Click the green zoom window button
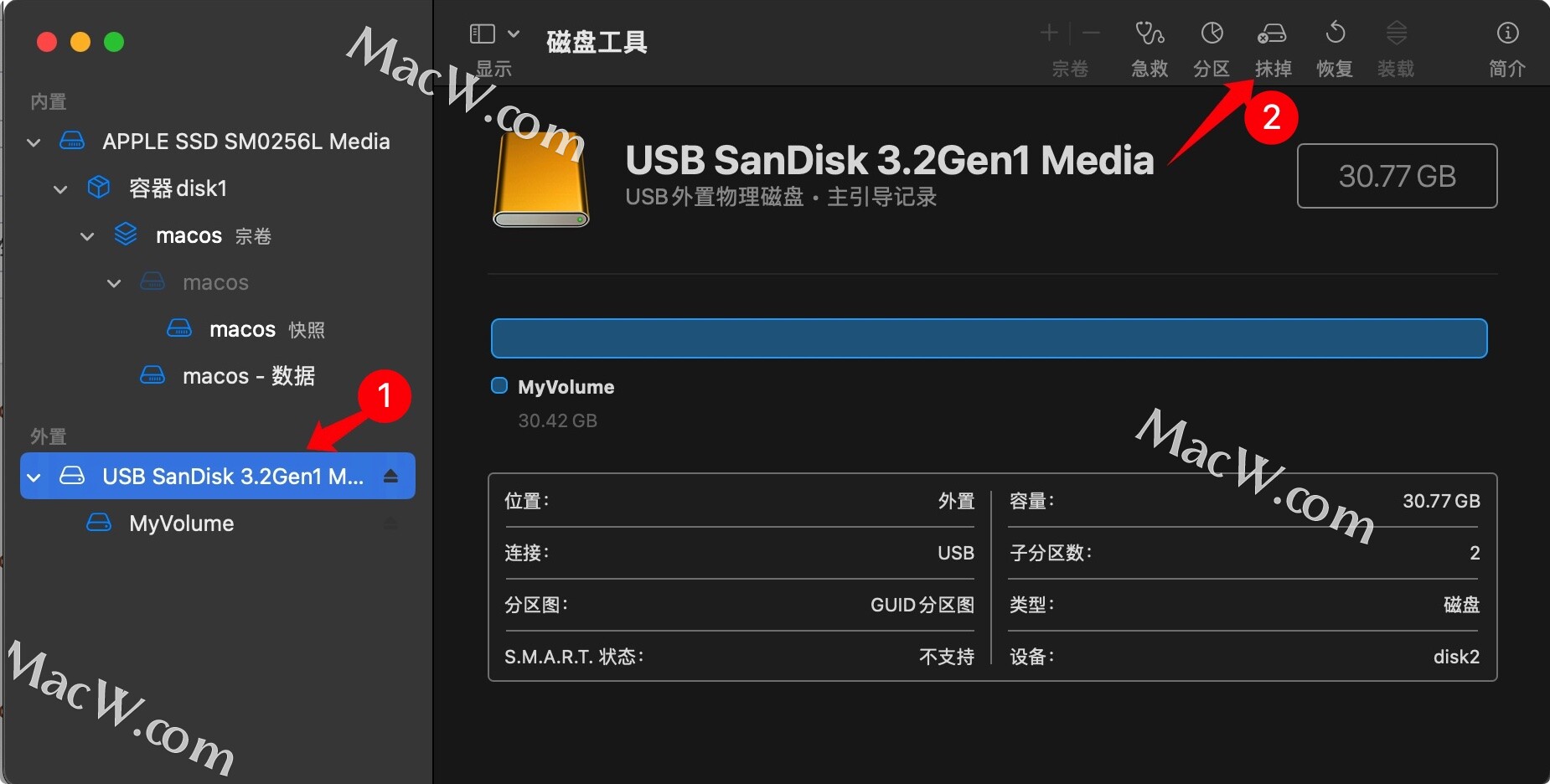 114,42
